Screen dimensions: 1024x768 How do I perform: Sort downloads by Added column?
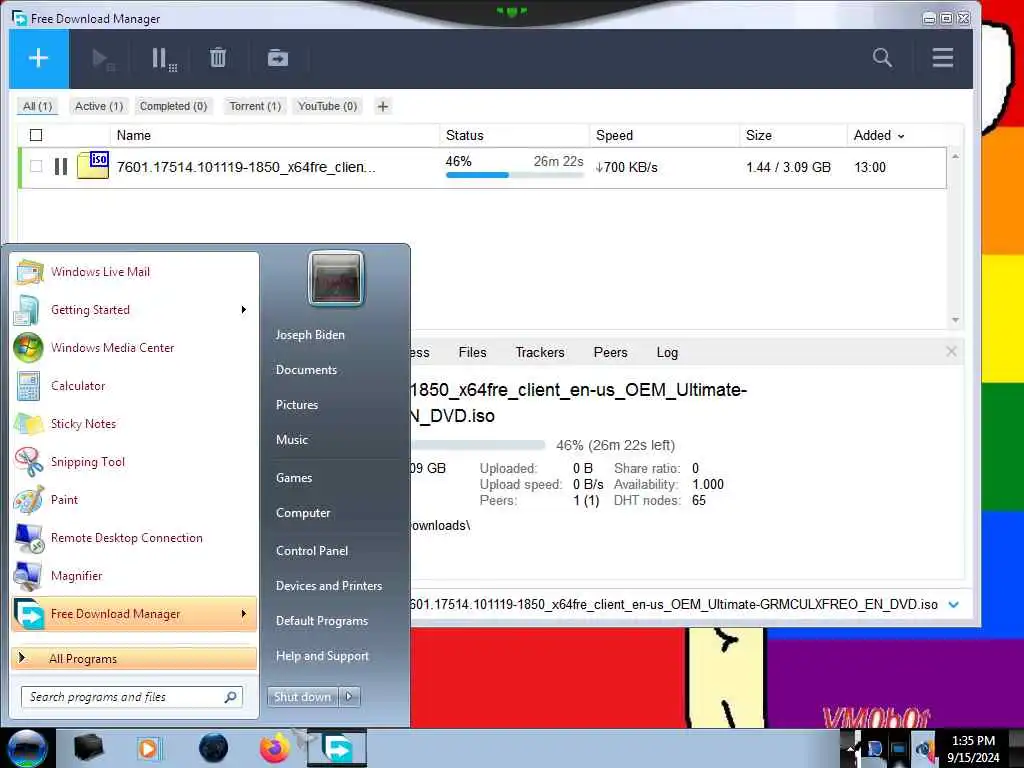(878, 135)
